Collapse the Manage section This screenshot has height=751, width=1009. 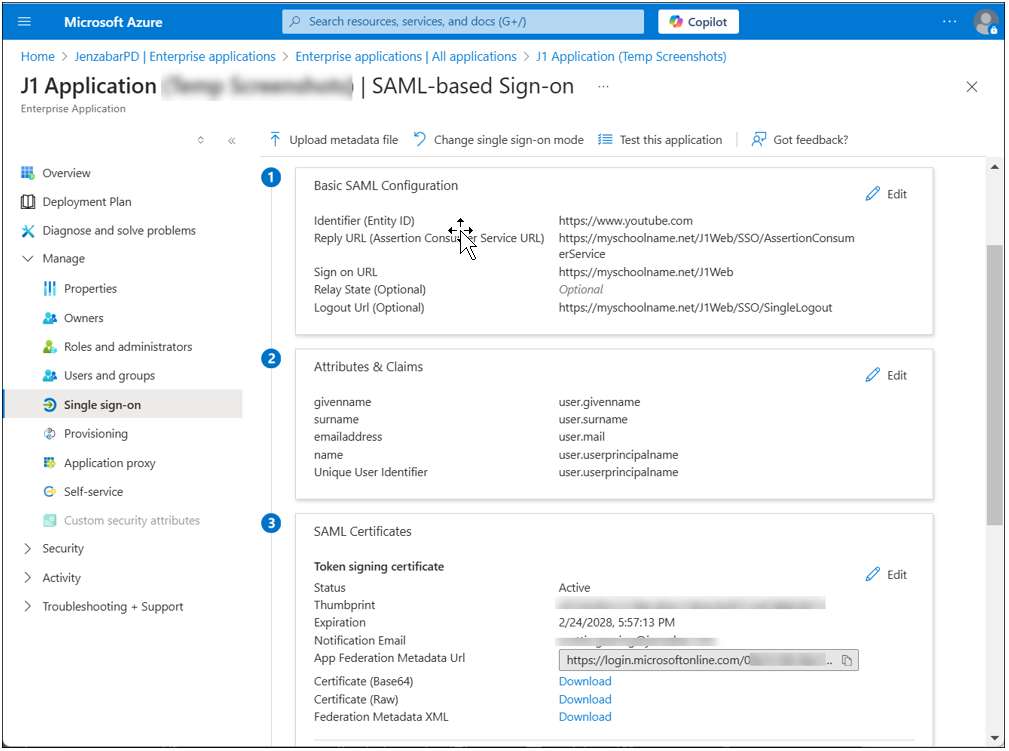coord(28,259)
